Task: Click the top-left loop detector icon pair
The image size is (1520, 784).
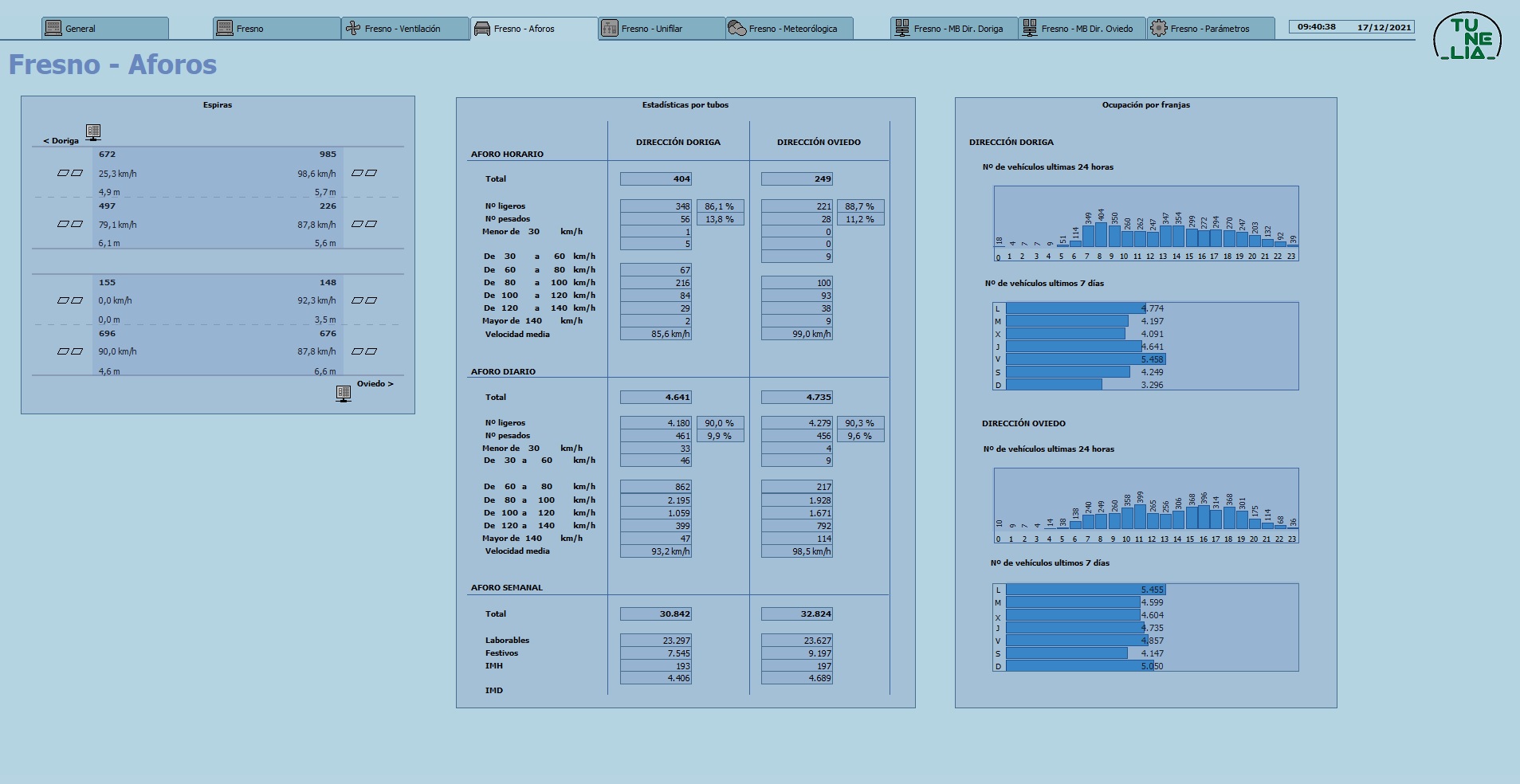Action: [70, 173]
